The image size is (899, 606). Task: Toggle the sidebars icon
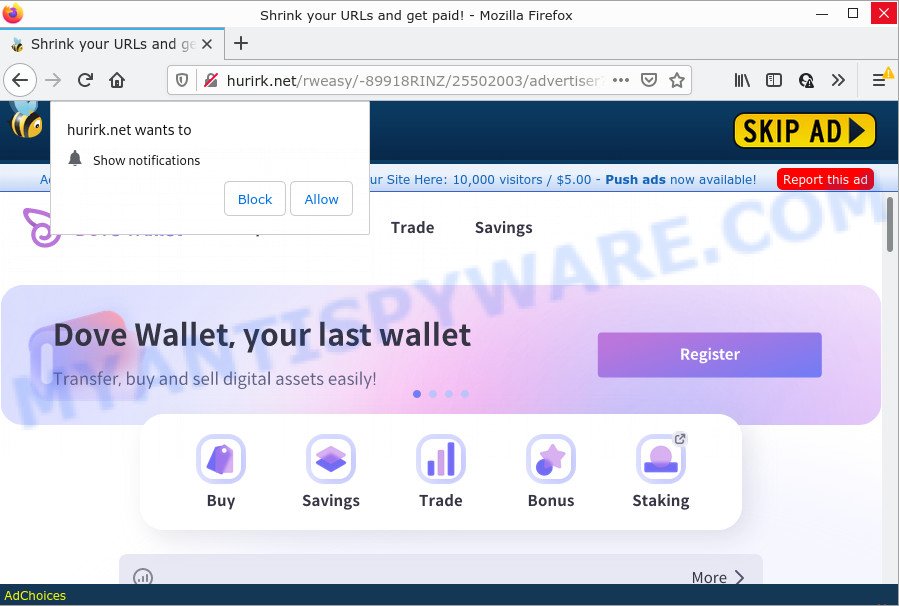pos(773,80)
